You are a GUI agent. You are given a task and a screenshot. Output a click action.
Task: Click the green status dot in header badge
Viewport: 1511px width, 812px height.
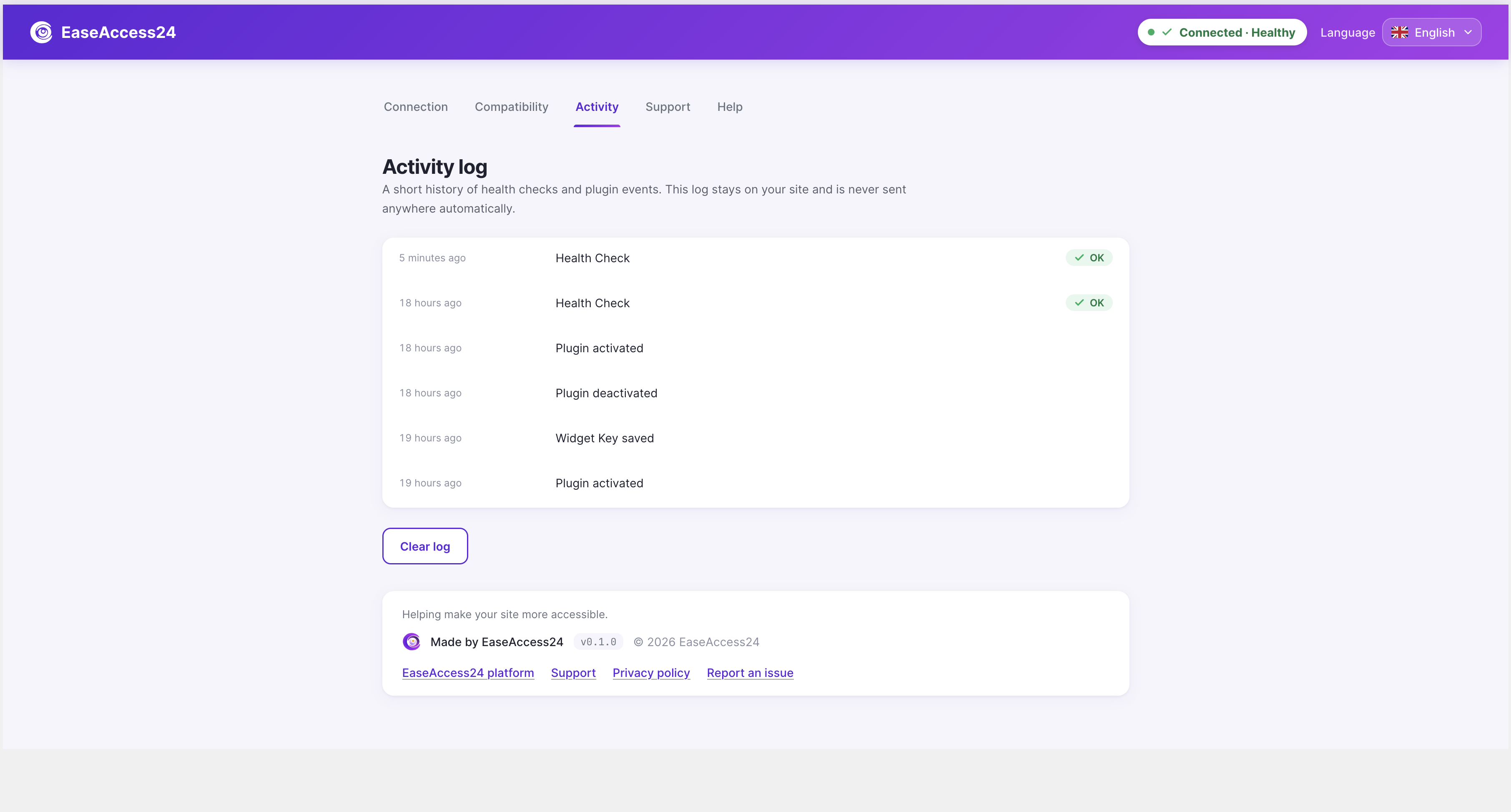(x=1151, y=32)
